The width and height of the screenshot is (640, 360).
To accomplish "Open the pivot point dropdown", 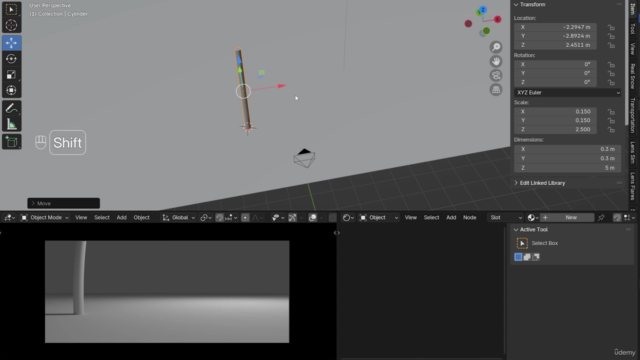I will (x=206, y=218).
